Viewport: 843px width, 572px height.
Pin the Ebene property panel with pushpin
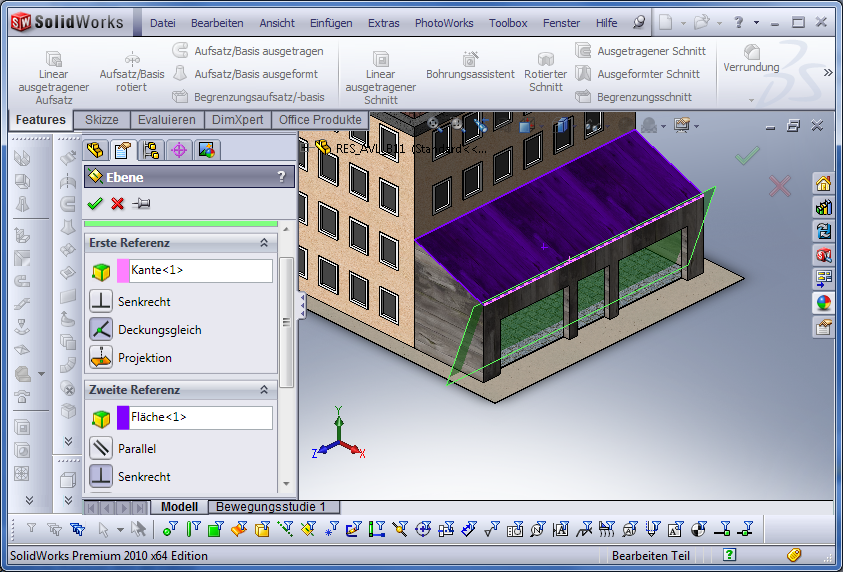pyautogui.click(x=141, y=203)
